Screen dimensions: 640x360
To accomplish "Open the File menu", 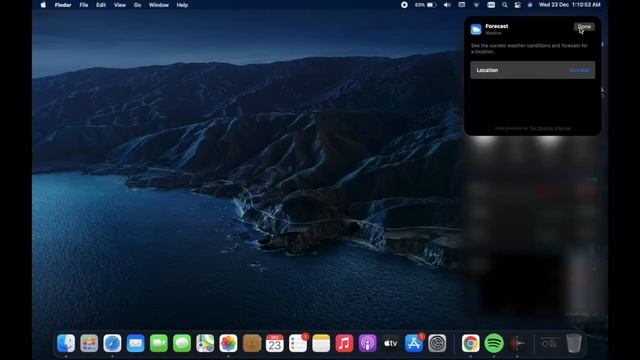I will tap(84, 5).
